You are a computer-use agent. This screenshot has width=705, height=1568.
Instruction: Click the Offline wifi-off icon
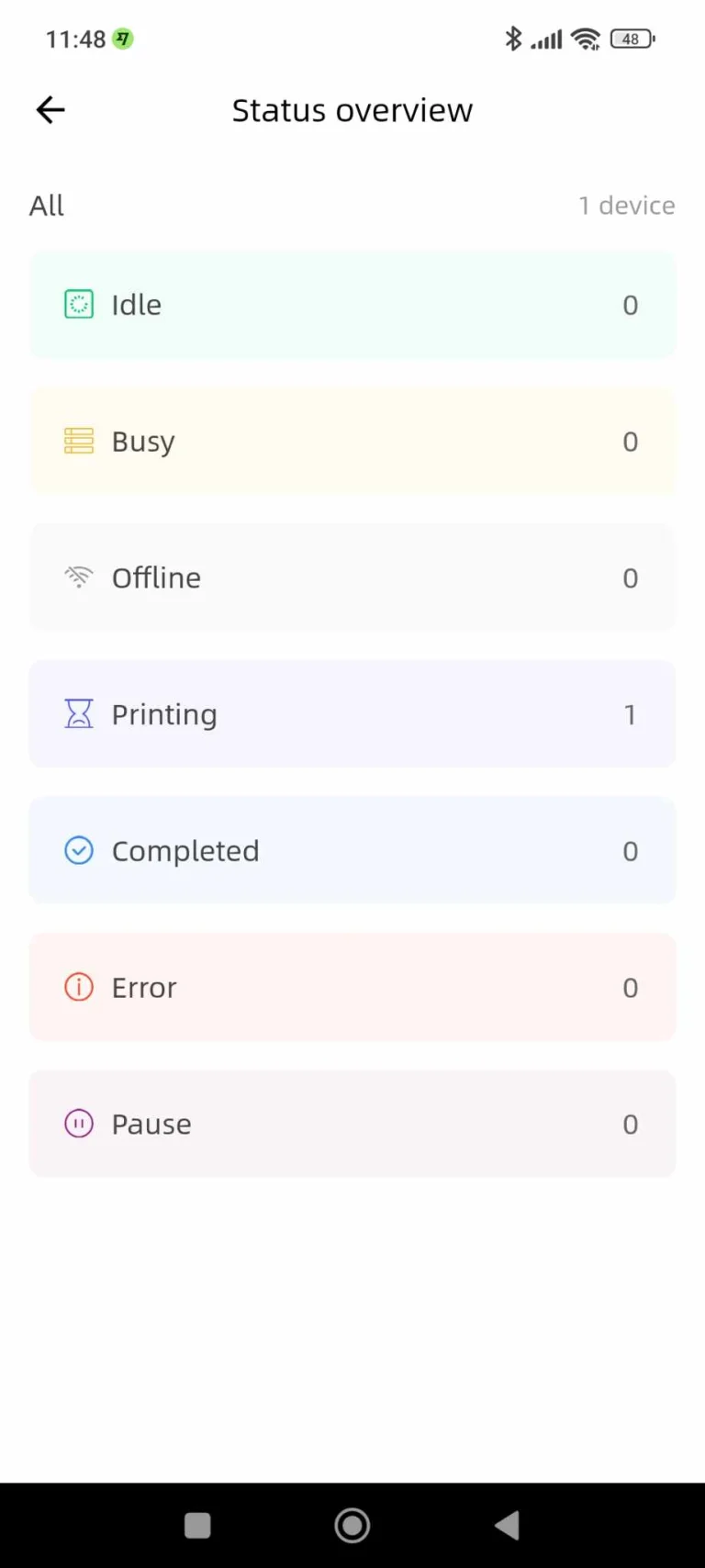pyautogui.click(x=79, y=577)
